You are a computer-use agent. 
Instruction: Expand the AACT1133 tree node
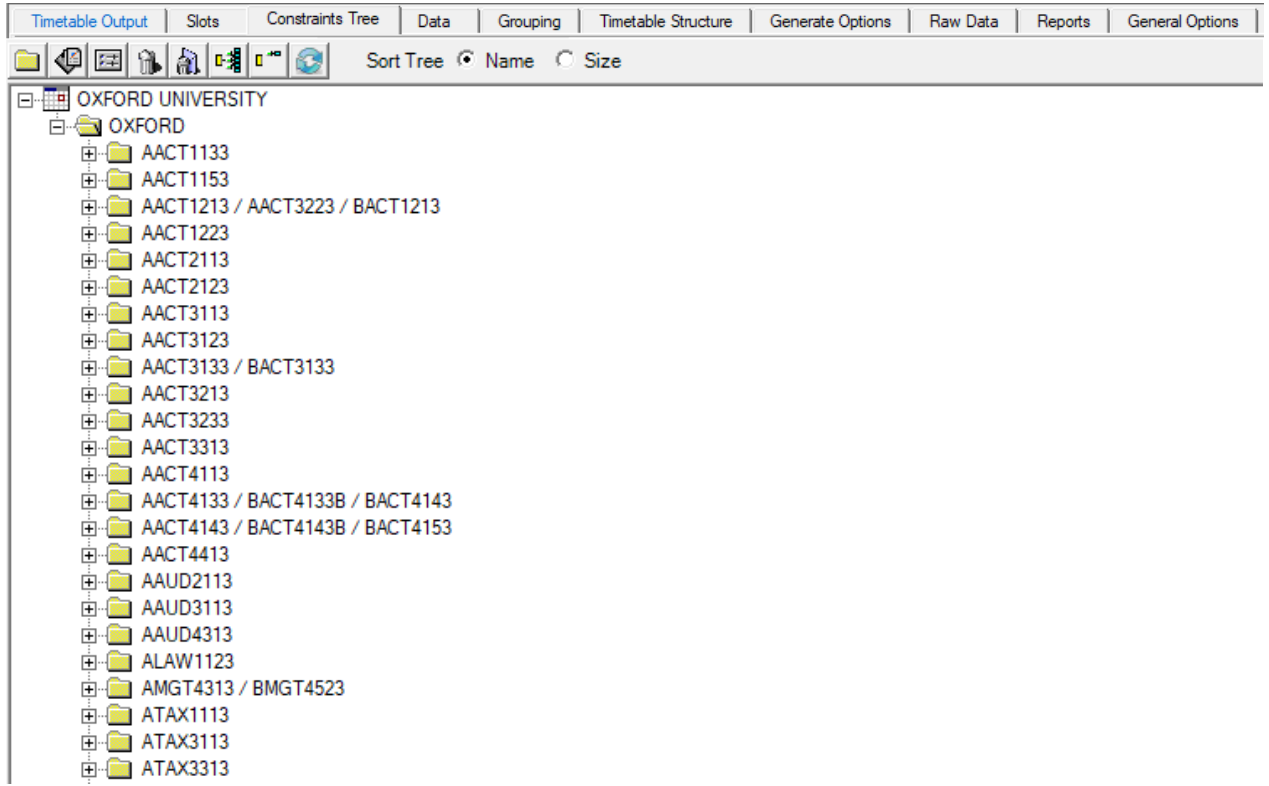tap(89, 154)
